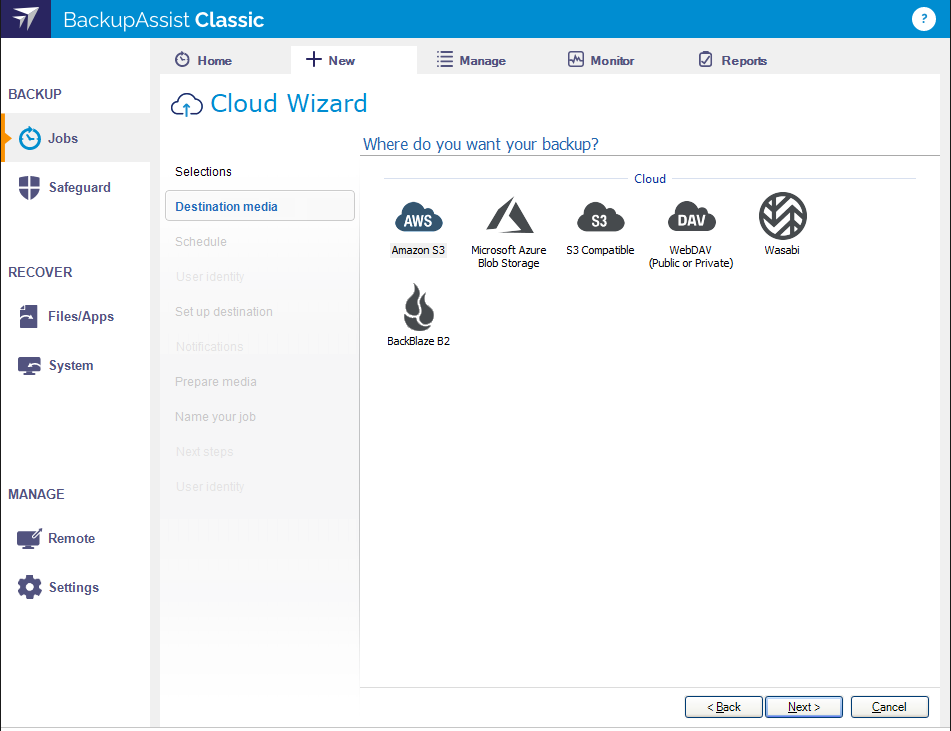Click the BackBlaze B2 label
This screenshot has height=731, width=951.
(x=418, y=341)
